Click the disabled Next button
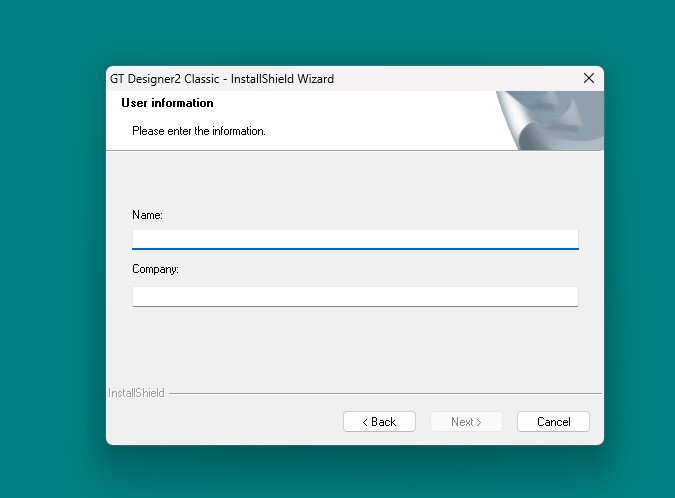 [x=466, y=421]
